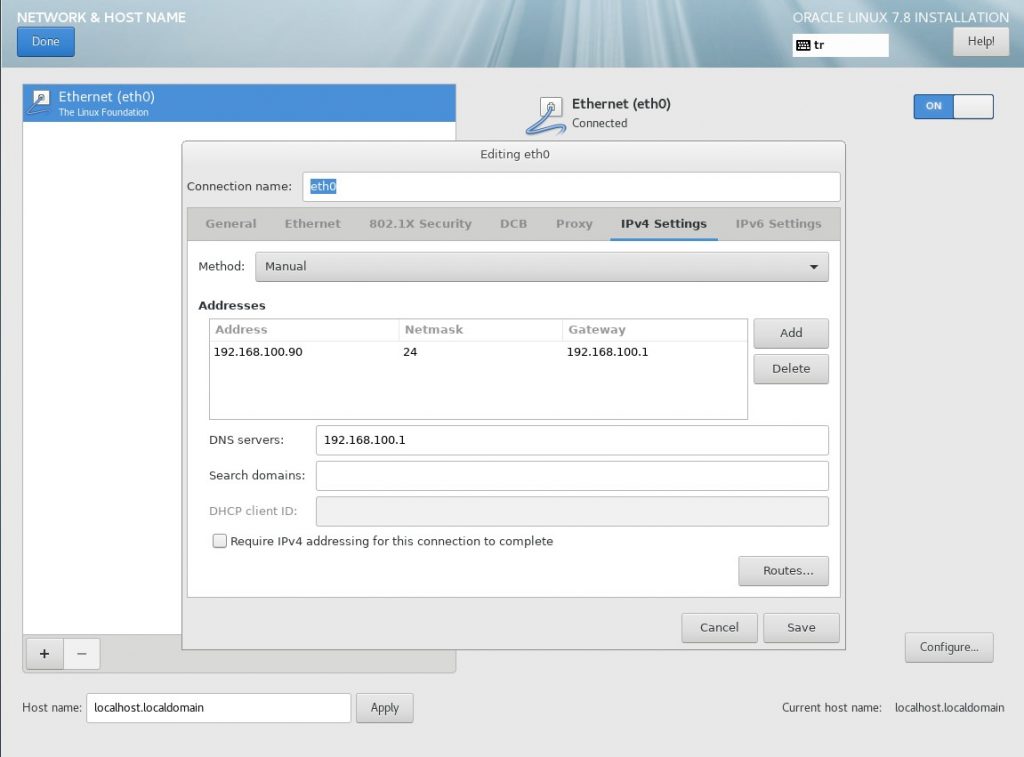Click the Ethernet cable icon beside Connected status
This screenshot has width=1024, height=757.
(x=546, y=116)
